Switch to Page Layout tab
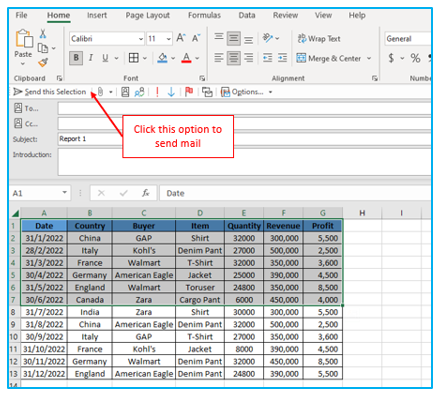Viewport: 440px width, 396px height. pos(147,15)
